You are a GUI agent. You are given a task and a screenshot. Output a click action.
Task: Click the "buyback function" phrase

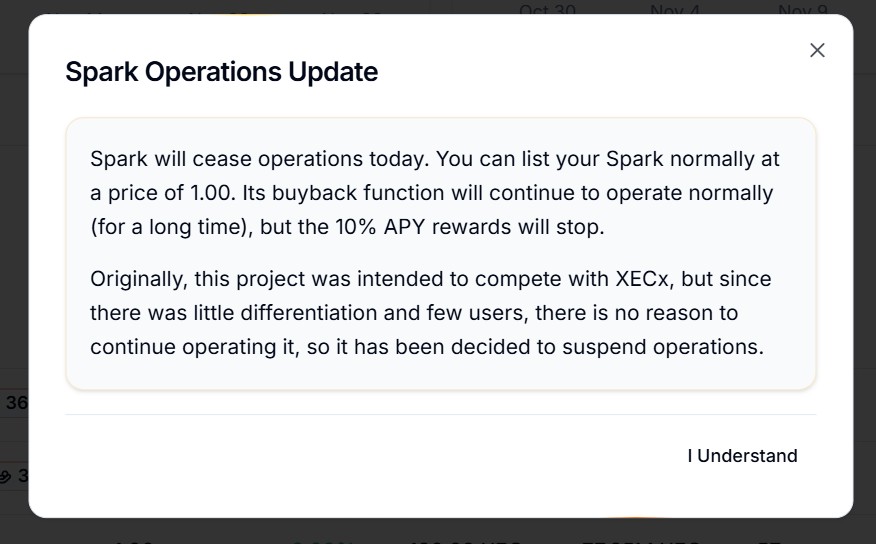coord(359,193)
